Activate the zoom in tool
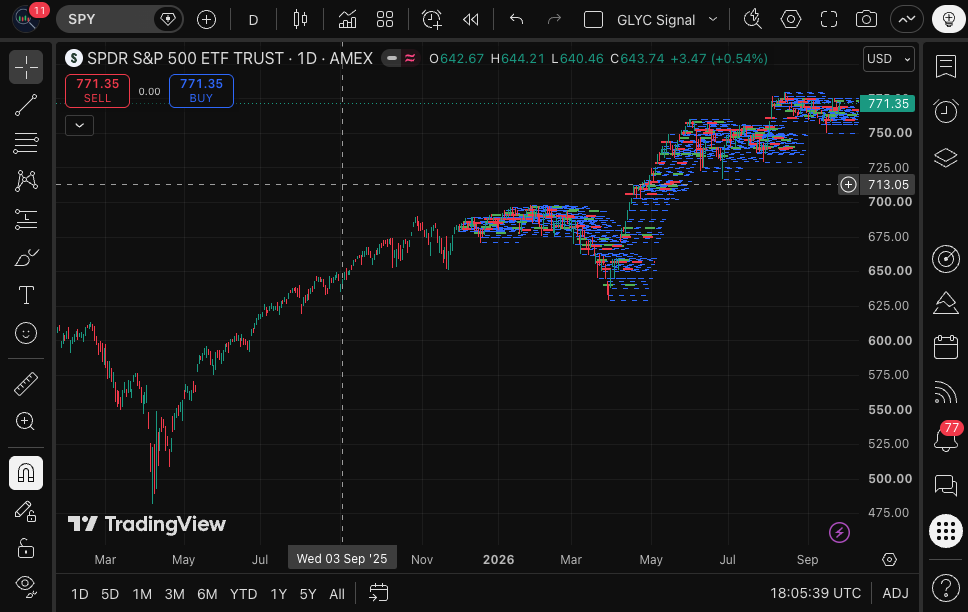 coord(26,422)
